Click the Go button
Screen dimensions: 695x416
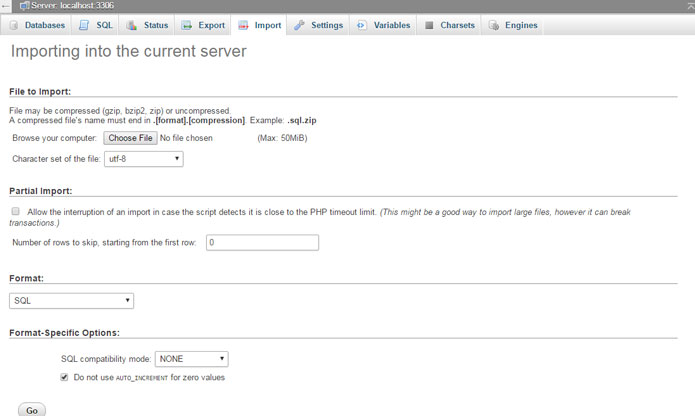pos(32,410)
